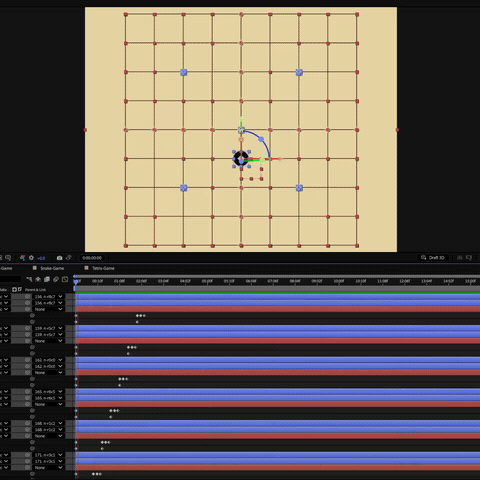The image size is (480, 480).
Task: Click the parent pick whip on the upper 156 row
Action: pyautogui.click(x=28, y=296)
